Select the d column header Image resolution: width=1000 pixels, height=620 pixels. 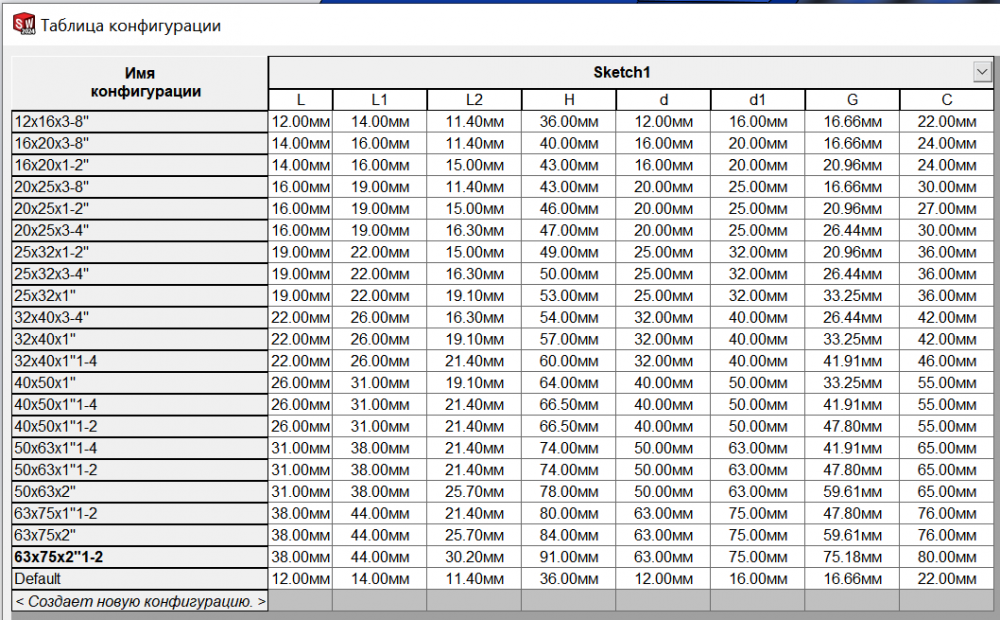point(663,100)
